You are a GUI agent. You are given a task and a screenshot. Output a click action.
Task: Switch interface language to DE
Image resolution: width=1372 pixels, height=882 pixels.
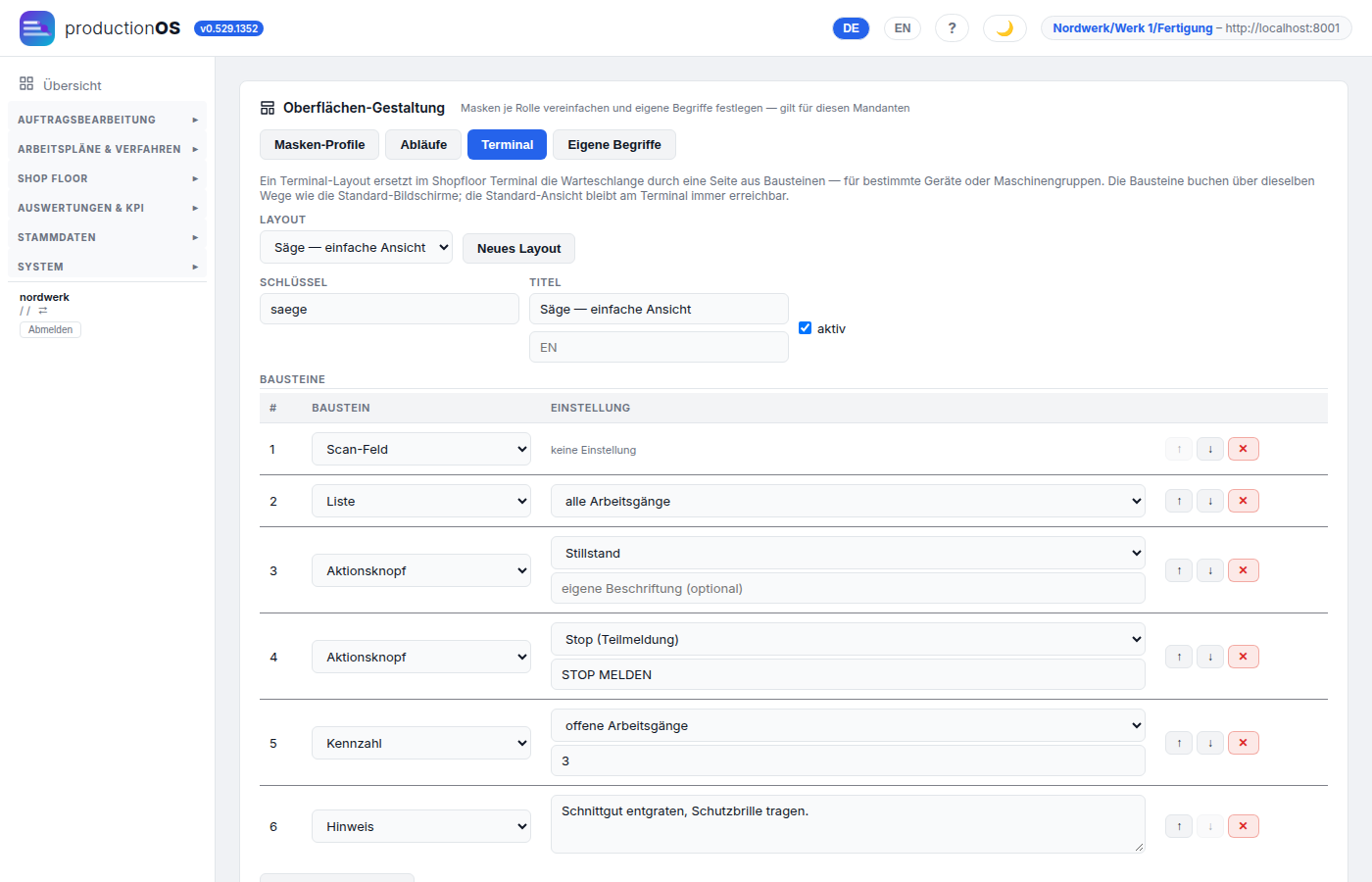pyautogui.click(x=851, y=28)
